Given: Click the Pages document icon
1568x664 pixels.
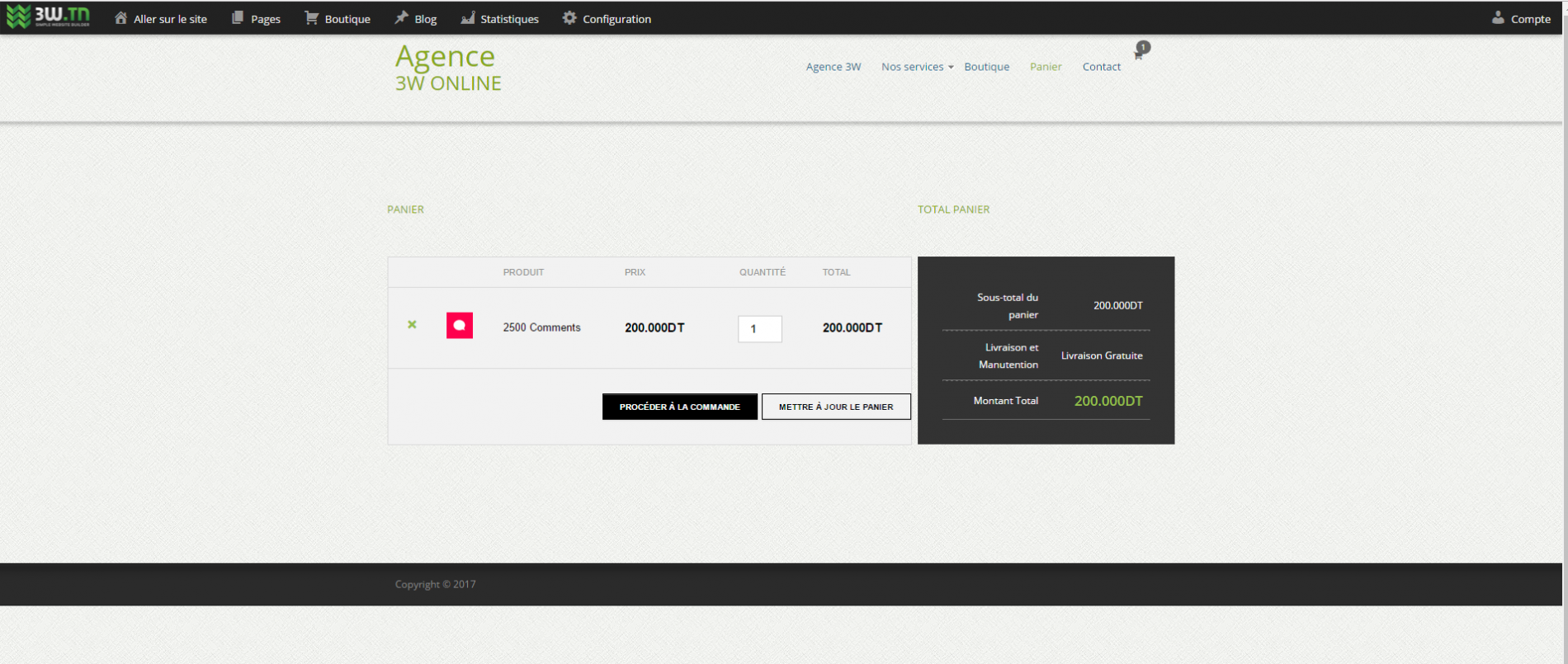Looking at the screenshot, I should point(238,18).
